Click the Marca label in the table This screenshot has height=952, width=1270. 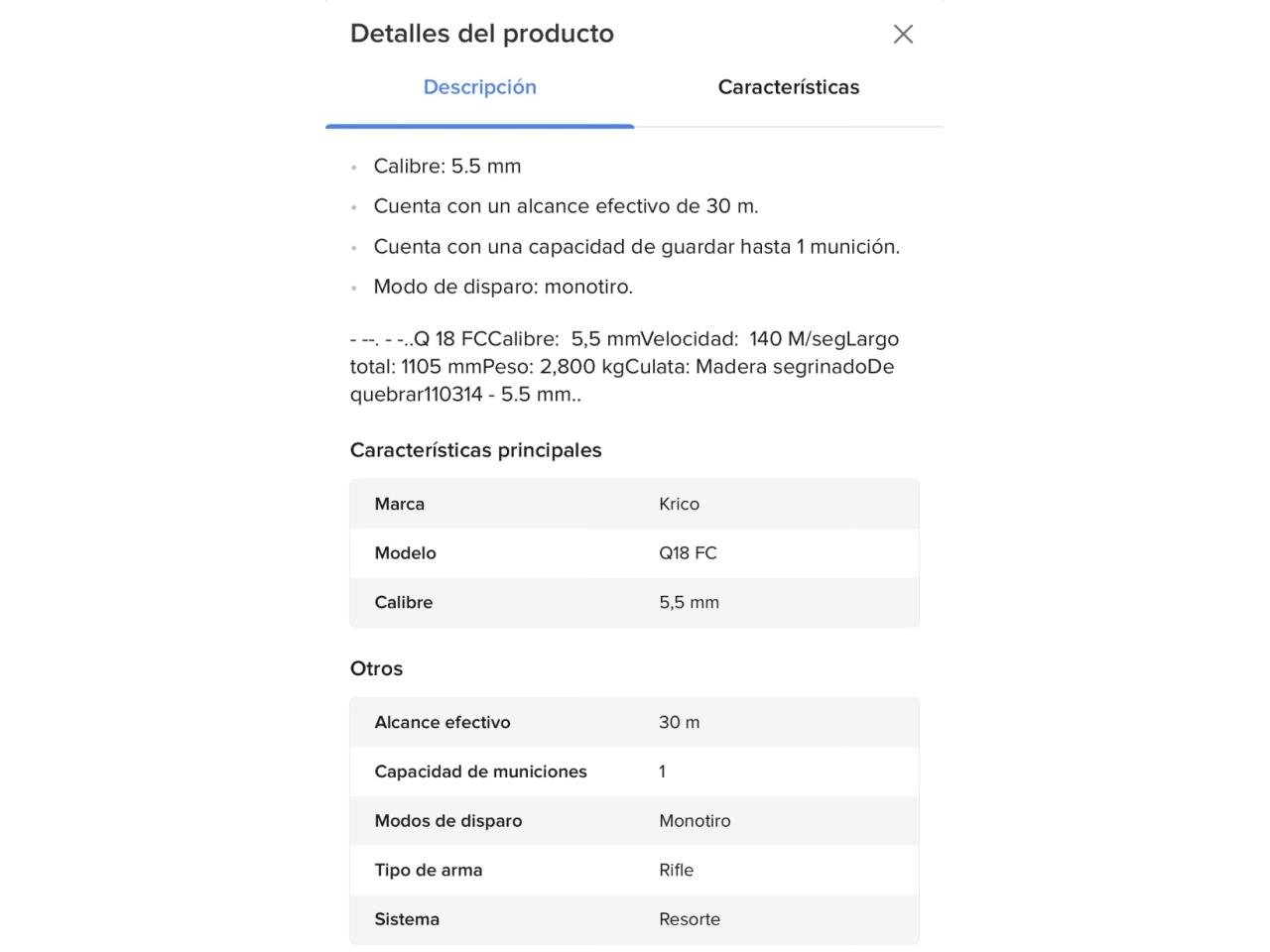click(x=399, y=504)
